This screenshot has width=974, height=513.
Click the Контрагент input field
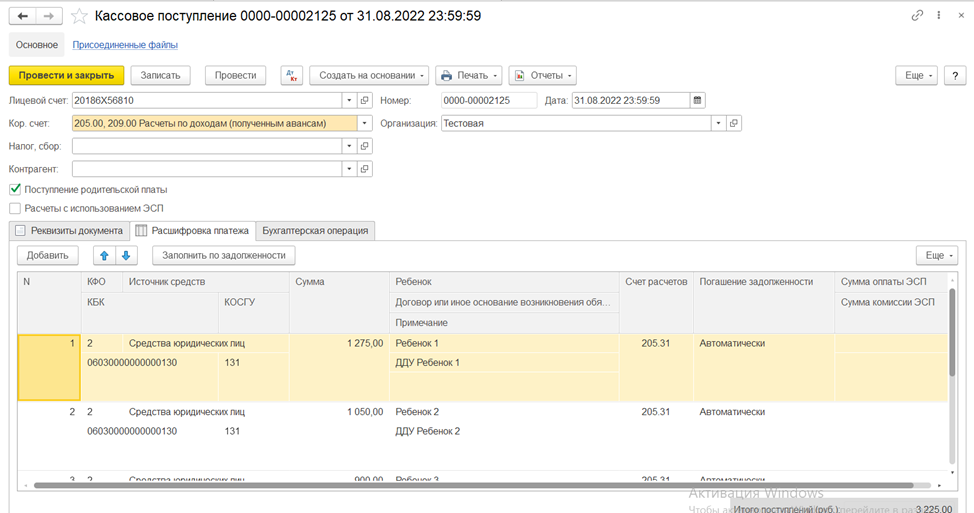click(x=207, y=168)
